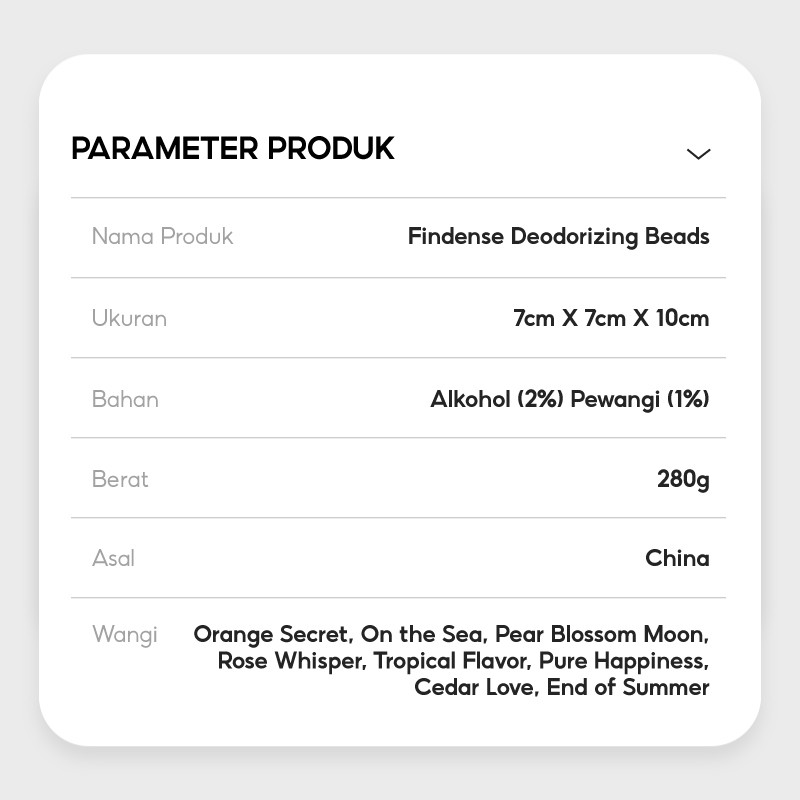Click the Pear Blossom Moon scent

pos(601,634)
